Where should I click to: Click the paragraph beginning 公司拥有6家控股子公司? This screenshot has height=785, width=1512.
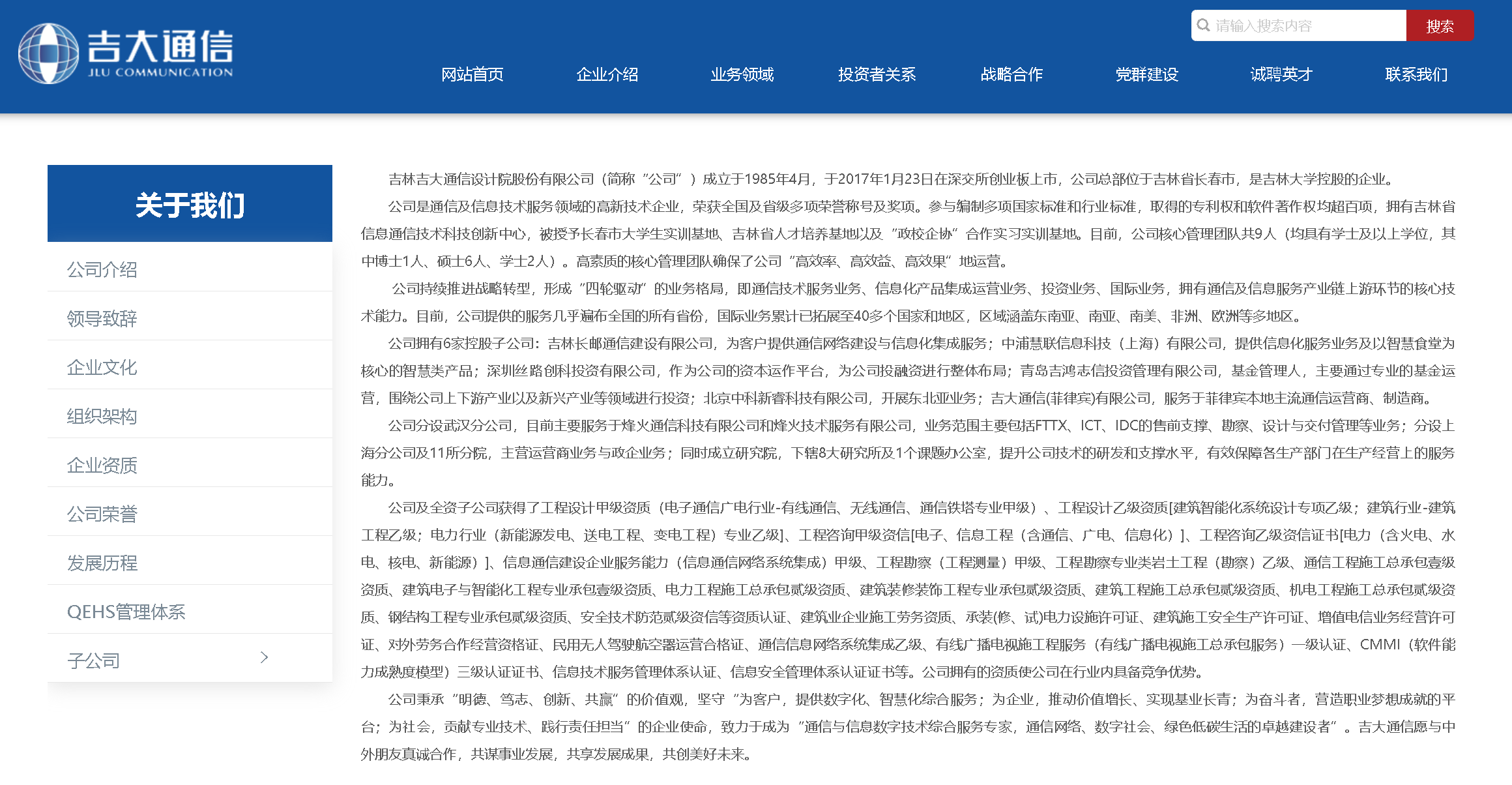click(908, 370)
